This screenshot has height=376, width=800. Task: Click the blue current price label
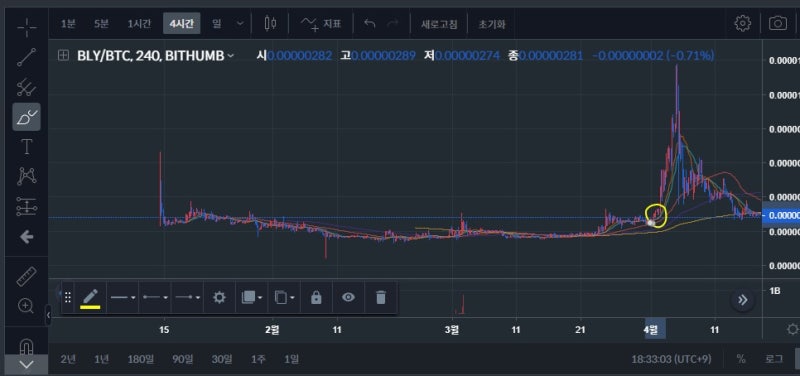tap(781, 216)
